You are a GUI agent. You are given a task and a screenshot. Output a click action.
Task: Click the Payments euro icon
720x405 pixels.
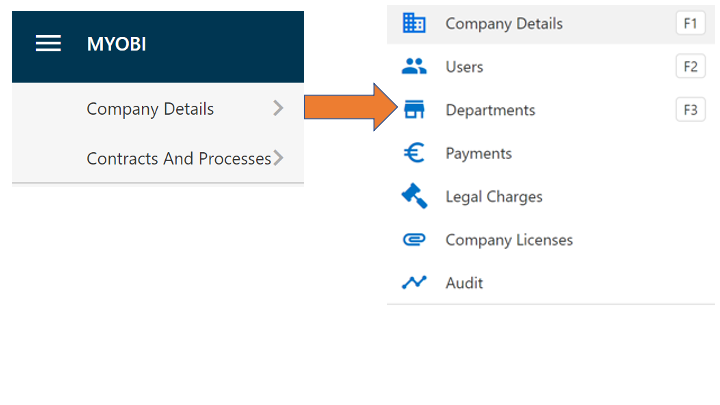point(414,153)
